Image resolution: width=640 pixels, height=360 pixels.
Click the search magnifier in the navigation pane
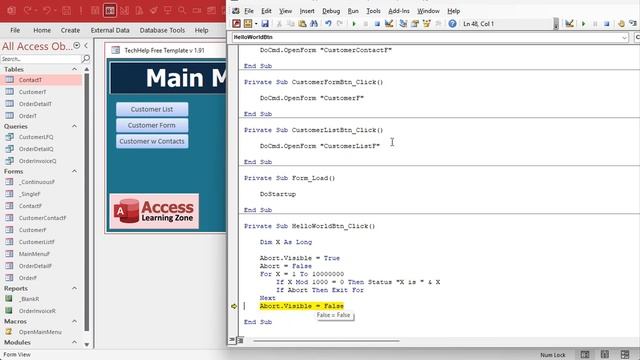86,59
